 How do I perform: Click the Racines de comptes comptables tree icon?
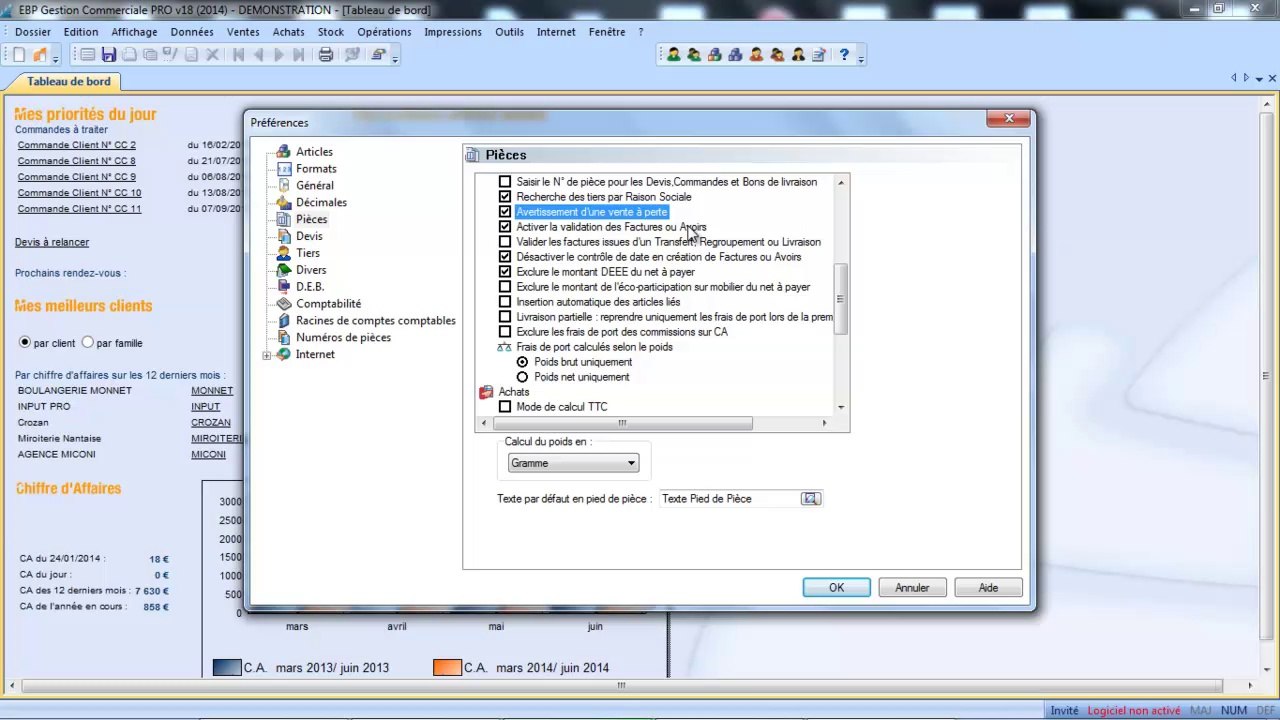[284, 321]
